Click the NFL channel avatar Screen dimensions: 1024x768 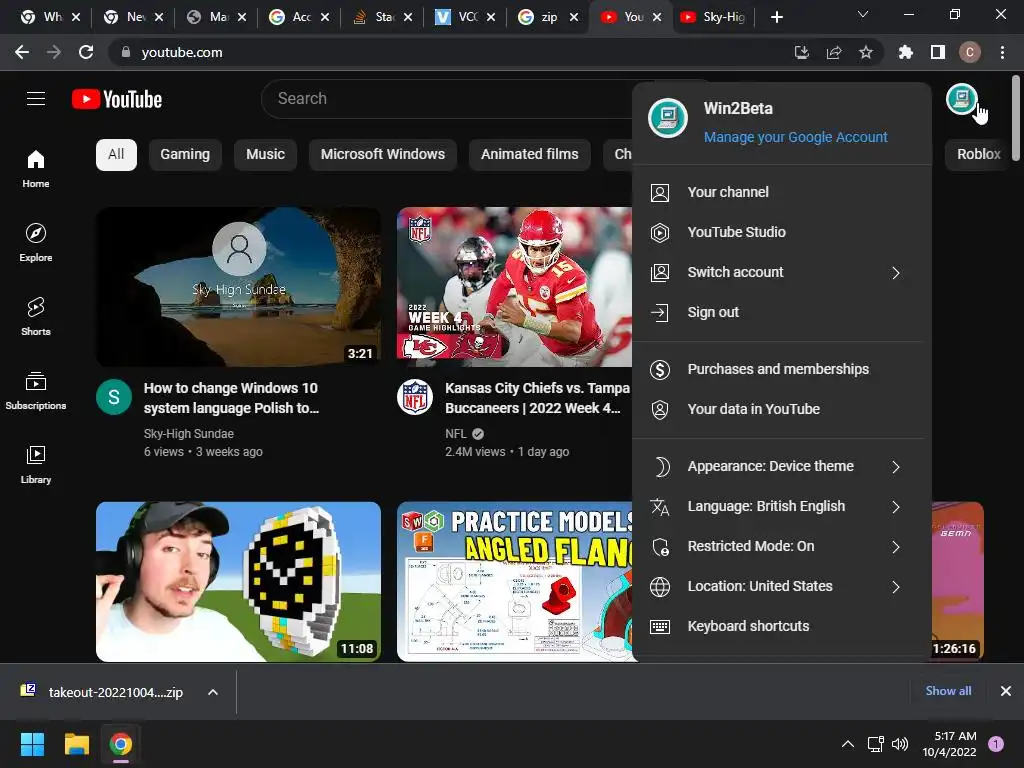tap(415, 397)
